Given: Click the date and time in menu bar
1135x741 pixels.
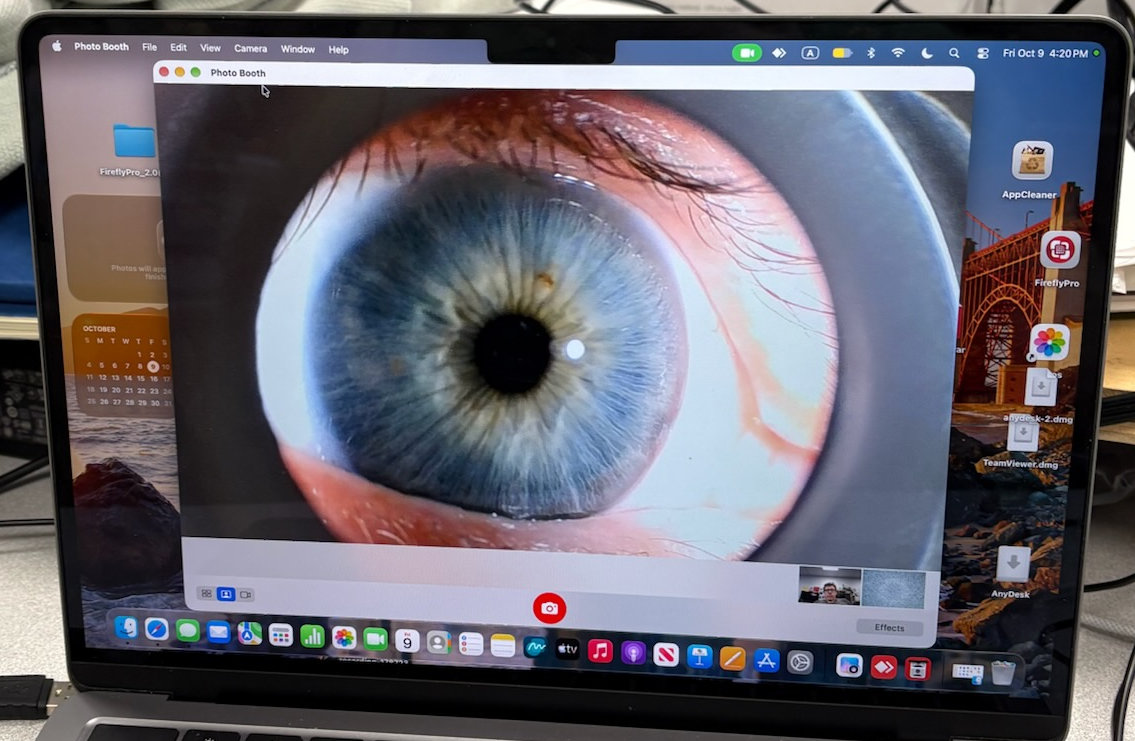Looking at the screenshot, I should pyautogui.click(x=1045, y=54).
